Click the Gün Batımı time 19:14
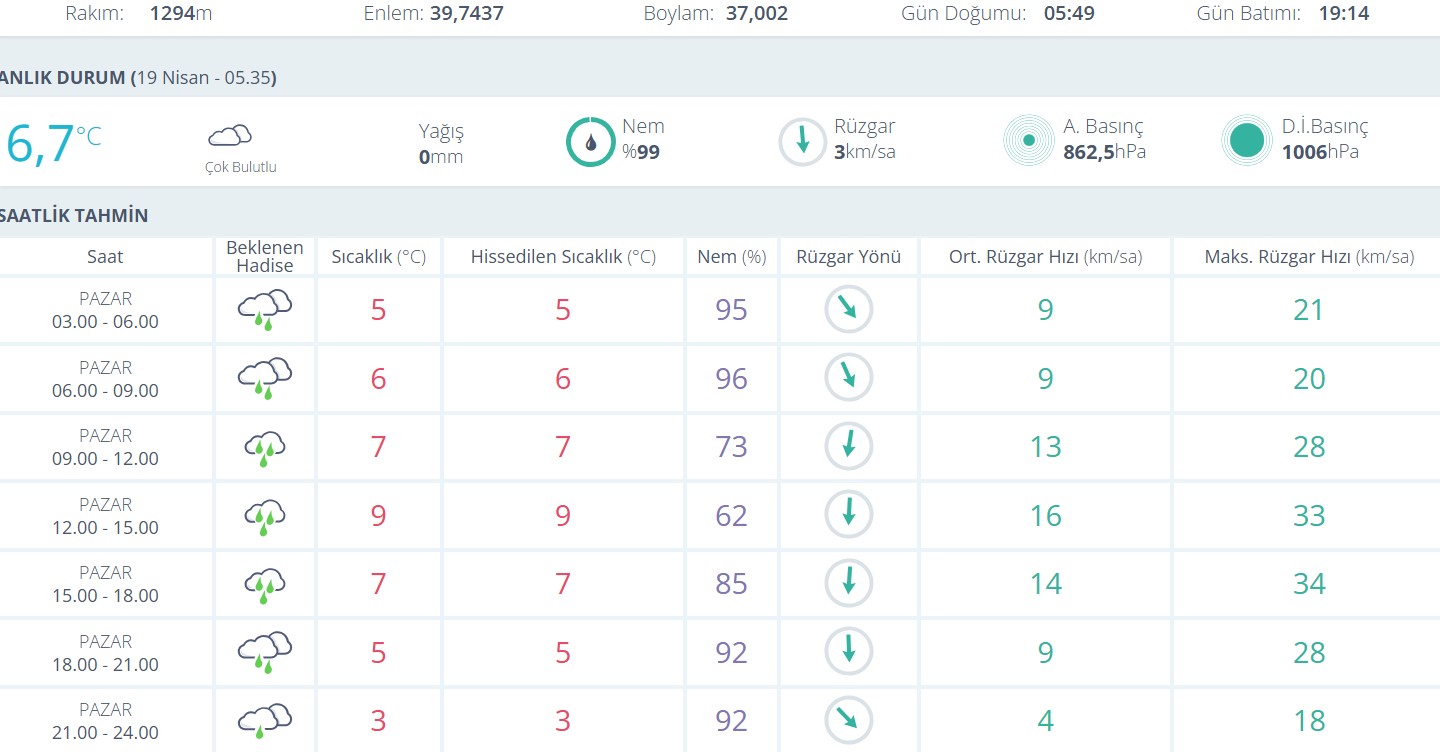1440x752 pixels. tap(1343, 14)
